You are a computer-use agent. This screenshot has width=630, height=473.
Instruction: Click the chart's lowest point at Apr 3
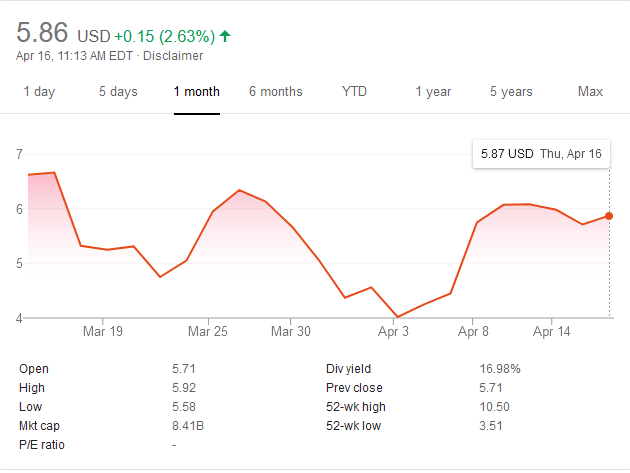pos(398,317)
